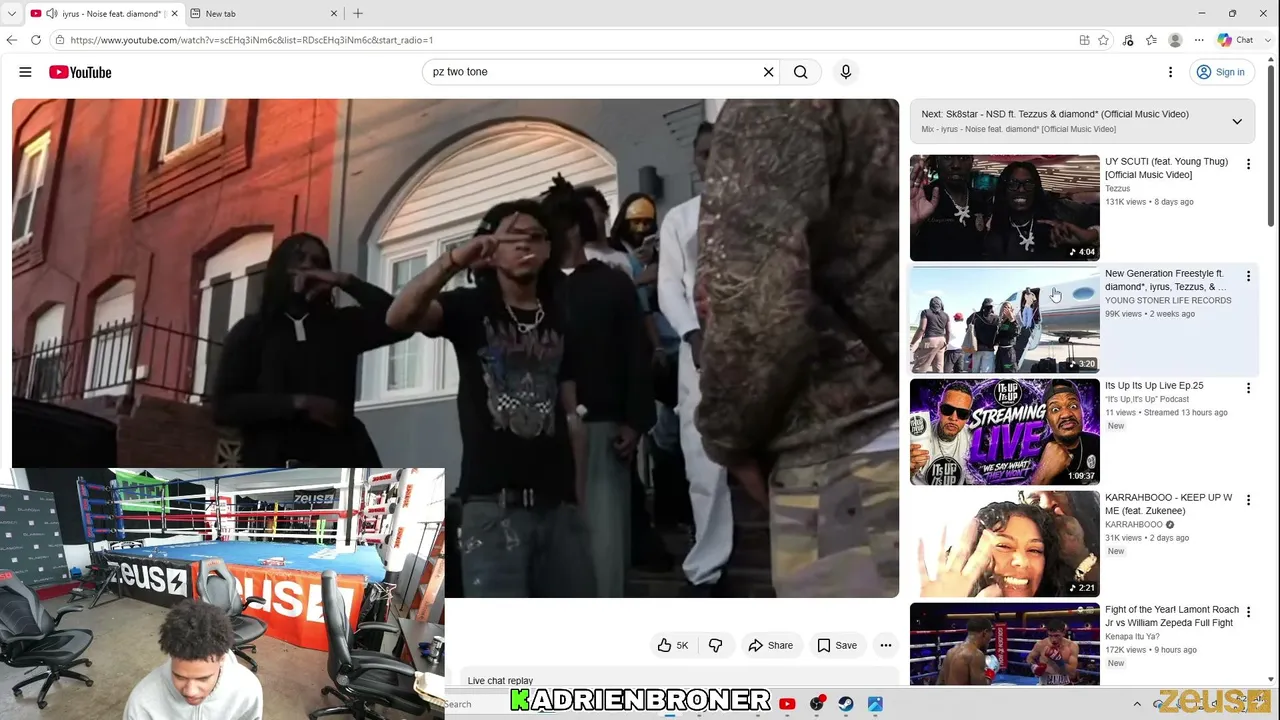Open the Steam app in the taskbar
1280x720 pixels.
click(846, 704)
